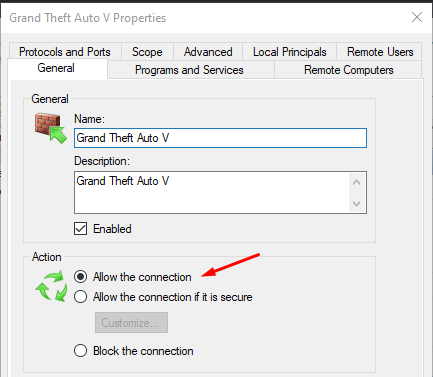The height and width of the screenshot is (377, 433).
Task: Switch to the Scope tab
Action: pos(147,52)
